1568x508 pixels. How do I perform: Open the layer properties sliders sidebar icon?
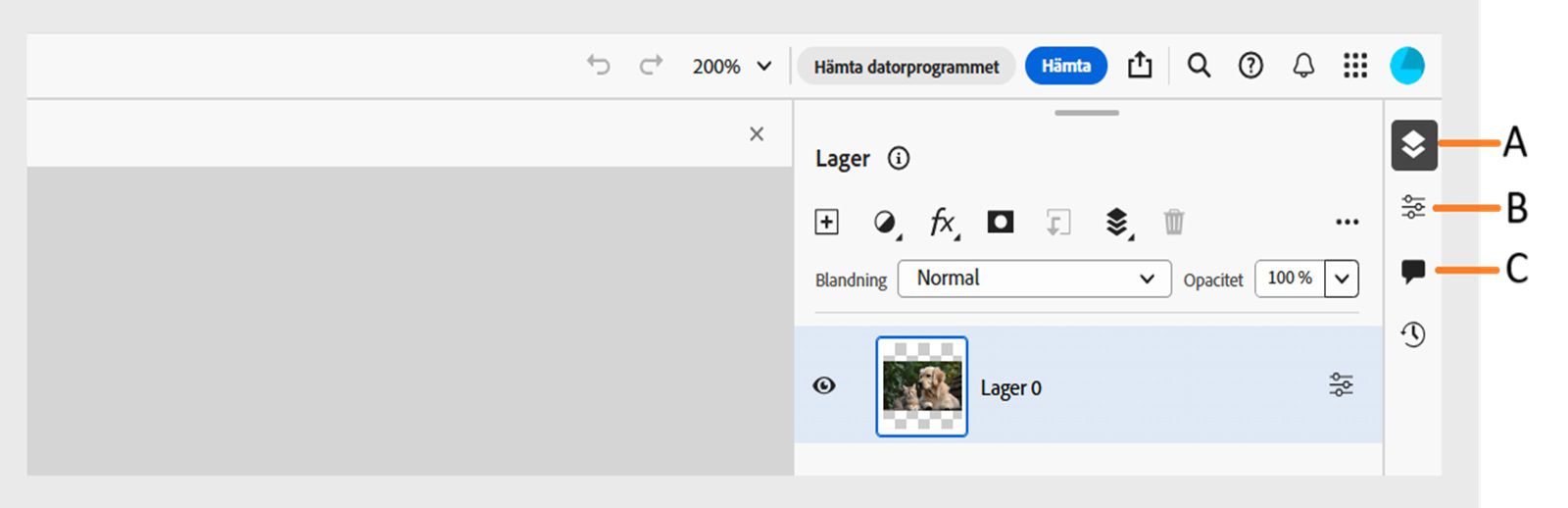click(1413, 207)
